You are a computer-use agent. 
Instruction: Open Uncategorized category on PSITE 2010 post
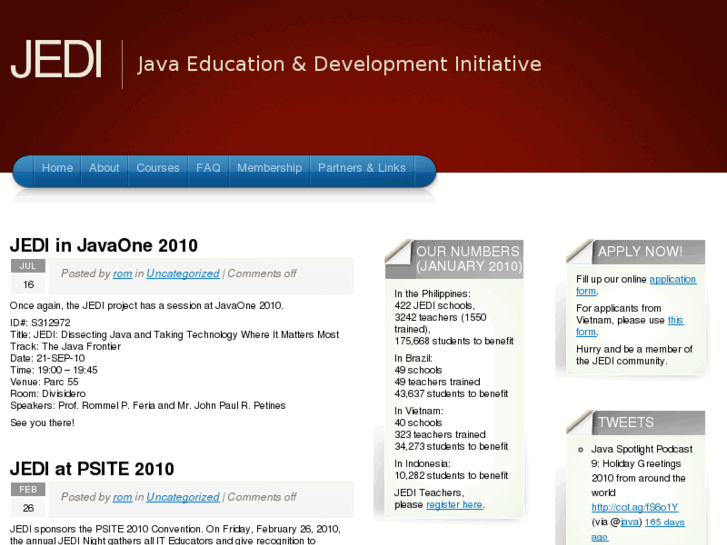183,497
